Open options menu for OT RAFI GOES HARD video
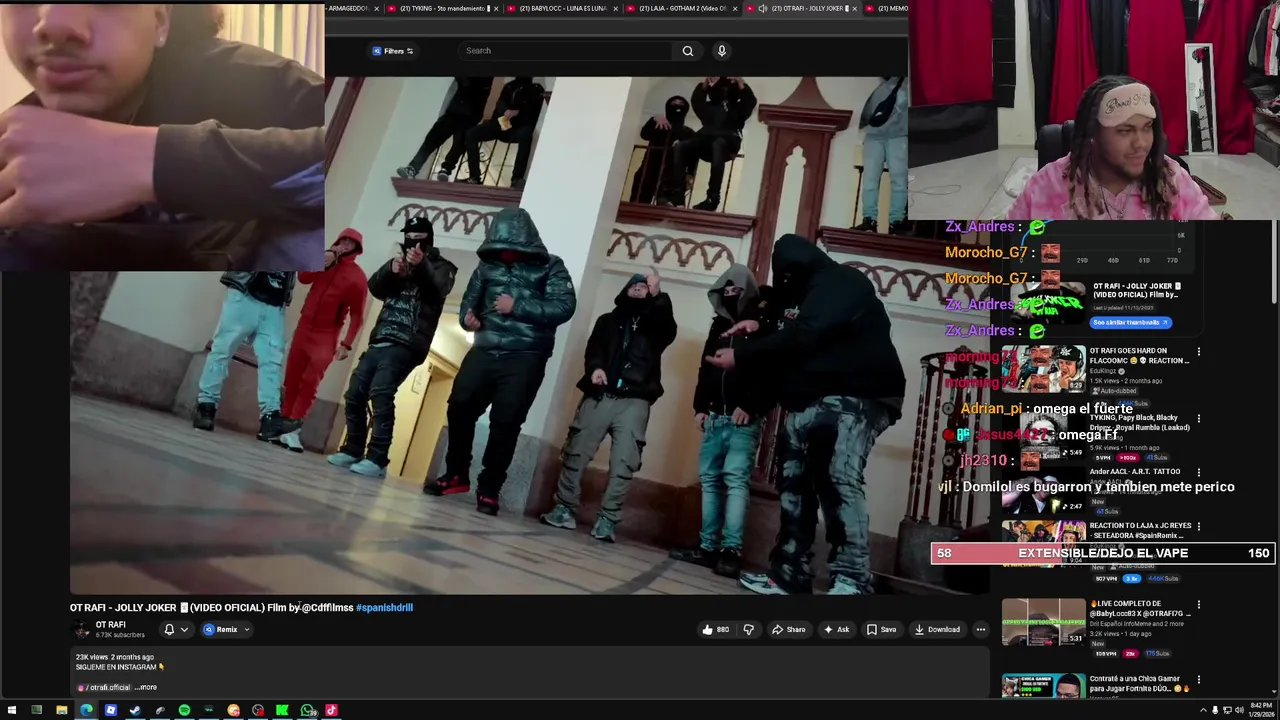1280x720 pixels. tap(1198, 352)
